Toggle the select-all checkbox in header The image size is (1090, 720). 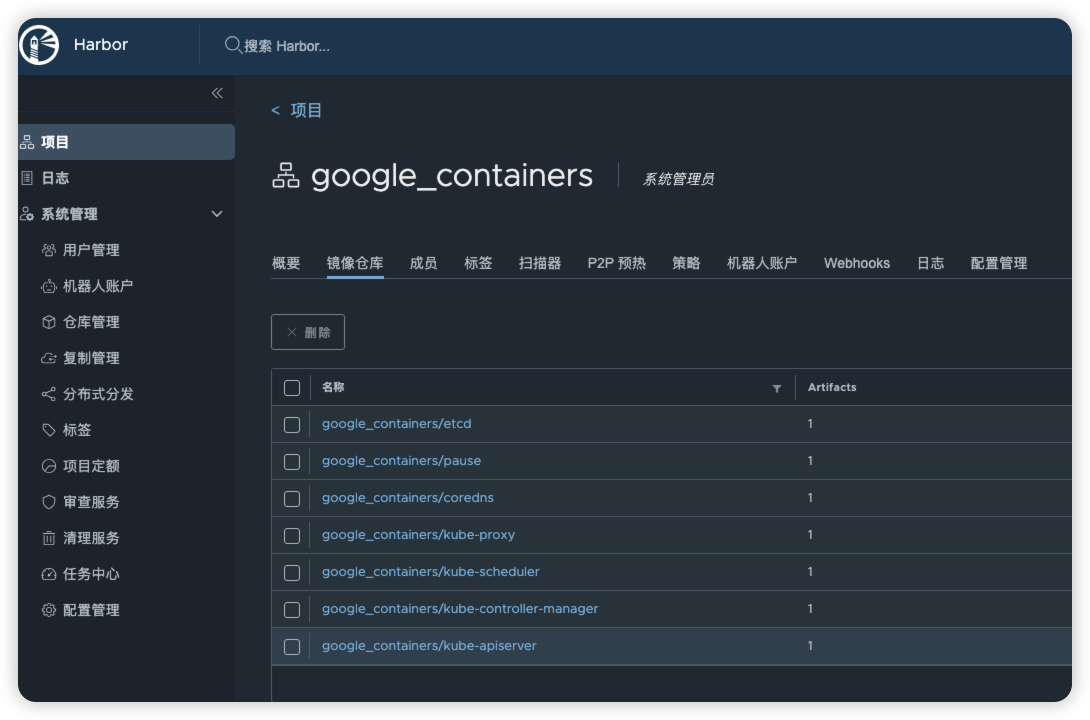(292, 388)
